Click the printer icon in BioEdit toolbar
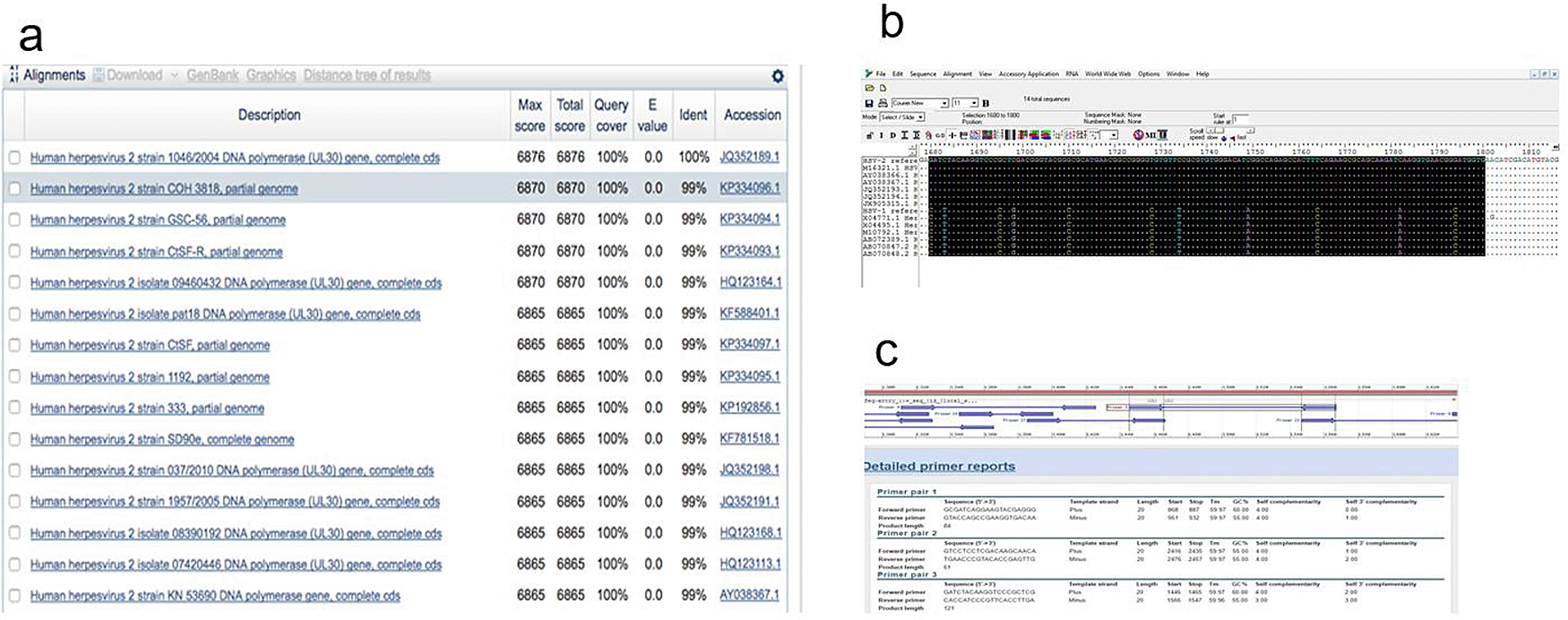1568x620 pixels. [882, 103]
